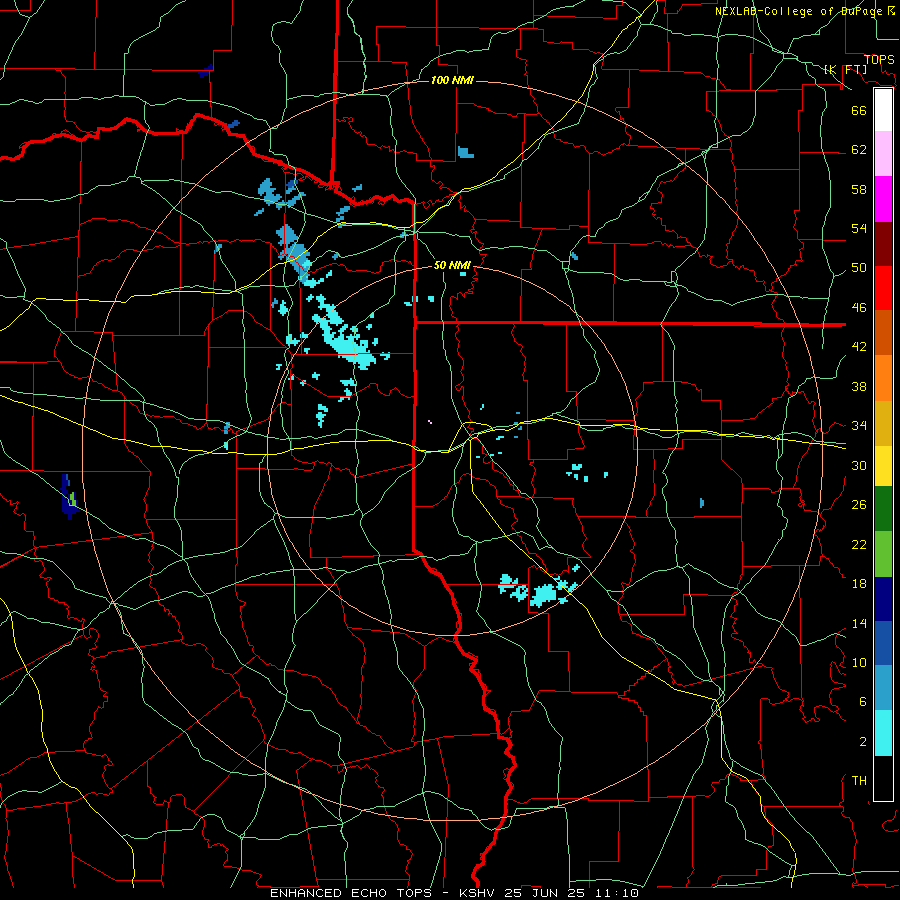
Task: Click the bright yellow legend swatch
Action: coord(883,466)
